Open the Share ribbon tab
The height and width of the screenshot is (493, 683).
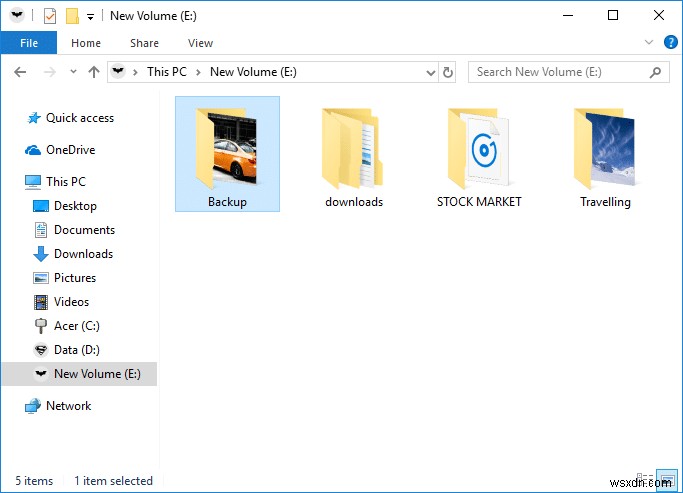tap(144, 43)
